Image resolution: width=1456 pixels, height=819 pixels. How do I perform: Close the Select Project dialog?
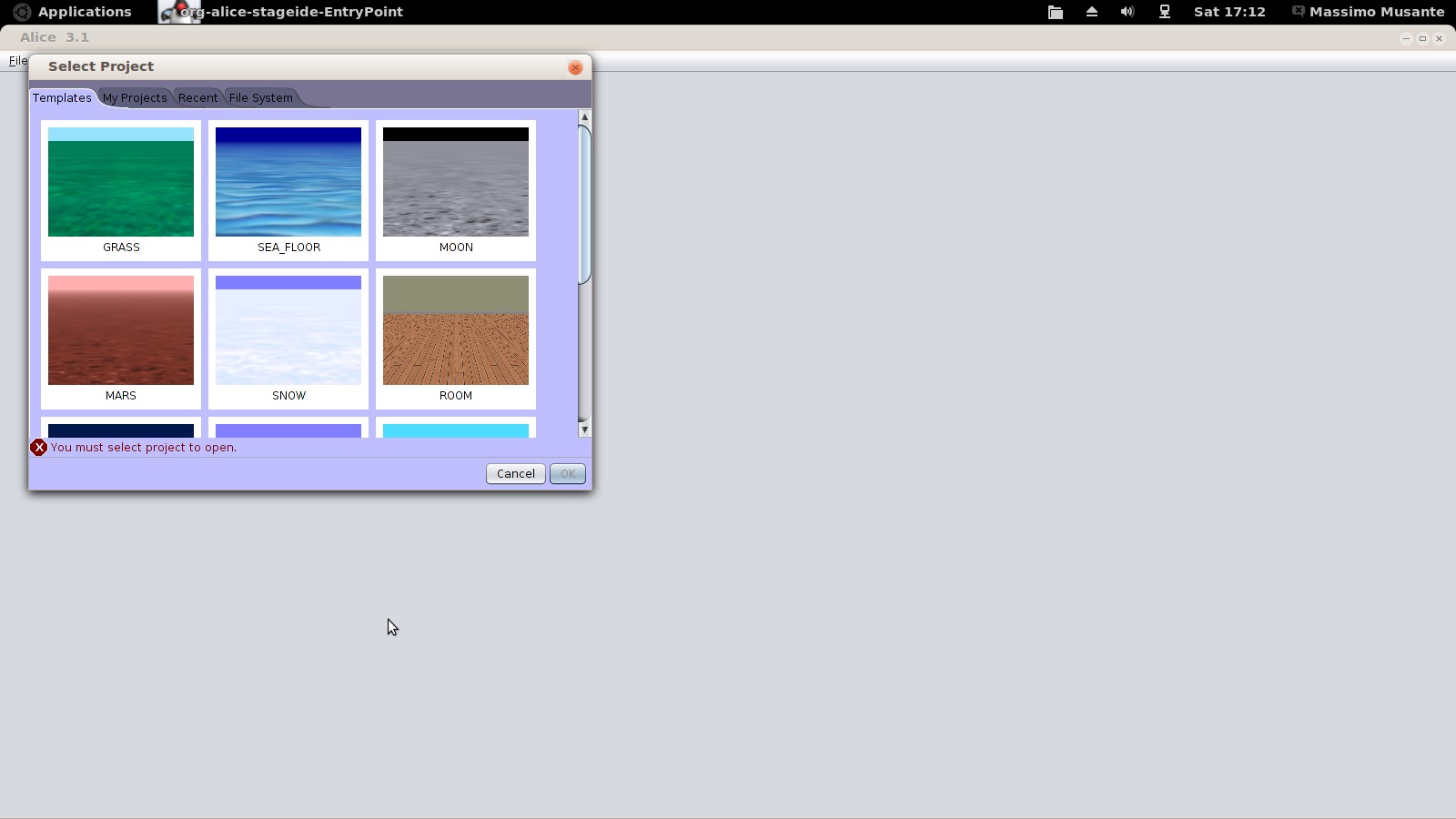[575, 67]
